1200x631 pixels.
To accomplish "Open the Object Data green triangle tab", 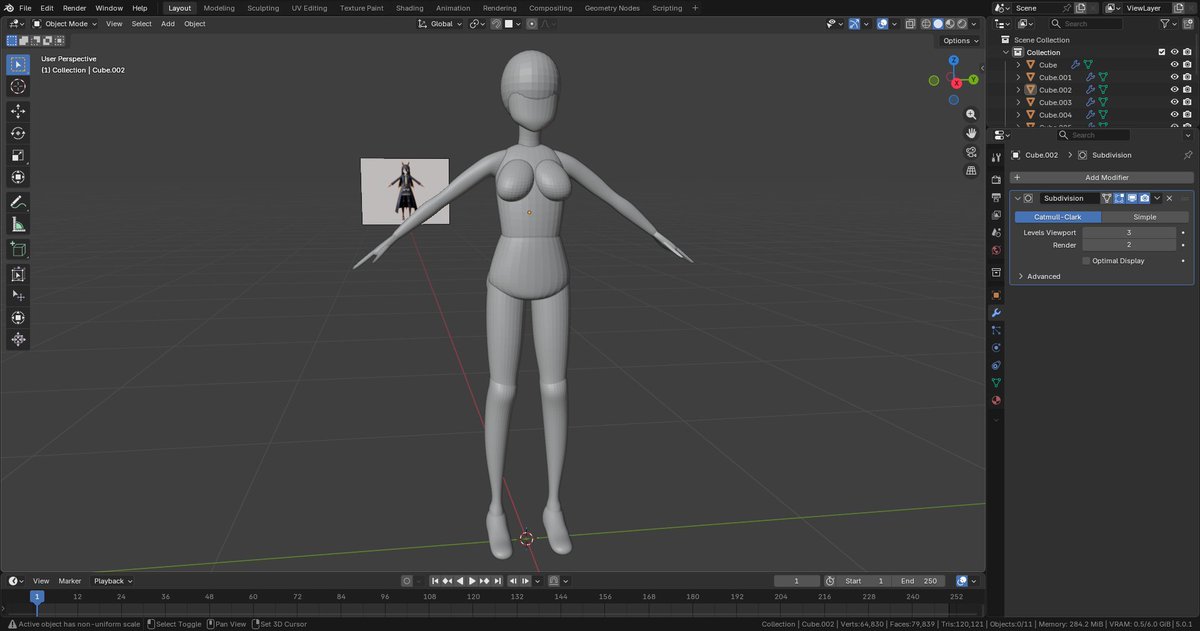I will pyautogui.click(x=996, y=382).
